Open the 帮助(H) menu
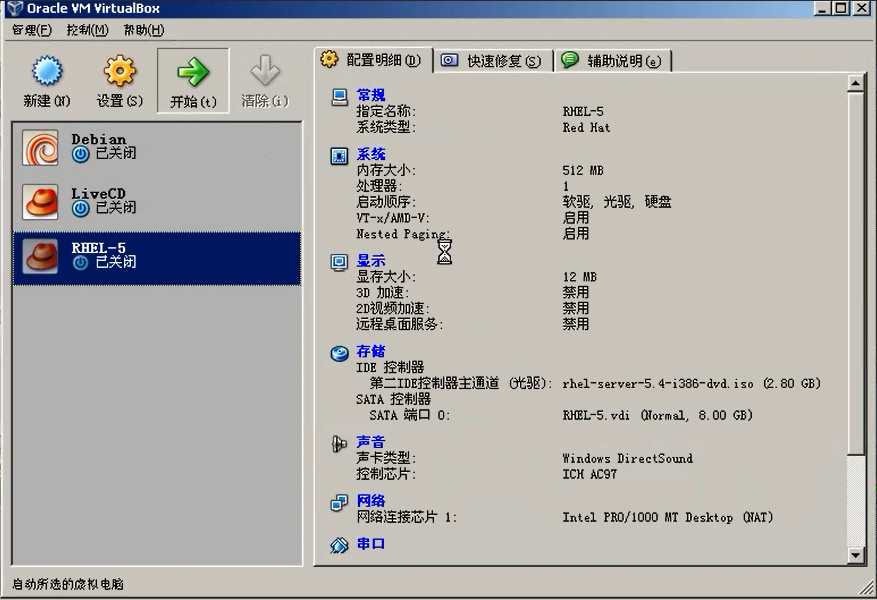The height and width of the screenshot is (600, 877). 144,30
